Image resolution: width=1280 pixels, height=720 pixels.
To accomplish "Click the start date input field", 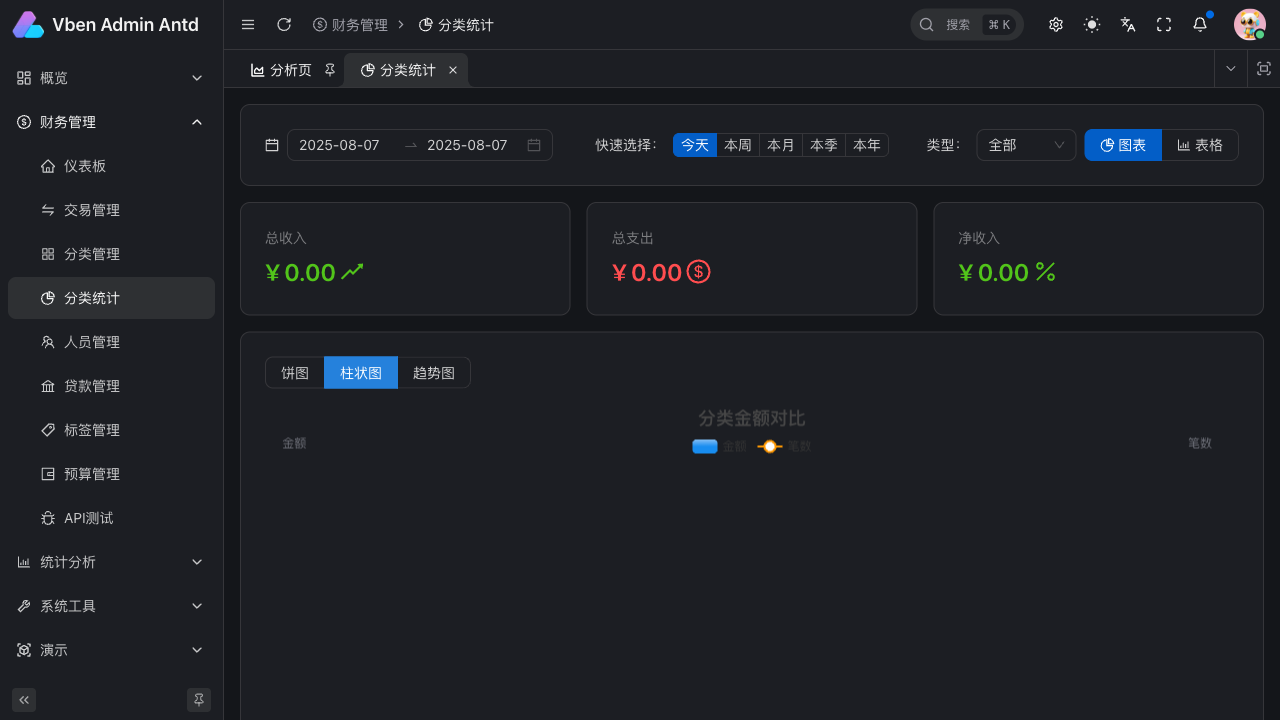I will click(340, 145).
